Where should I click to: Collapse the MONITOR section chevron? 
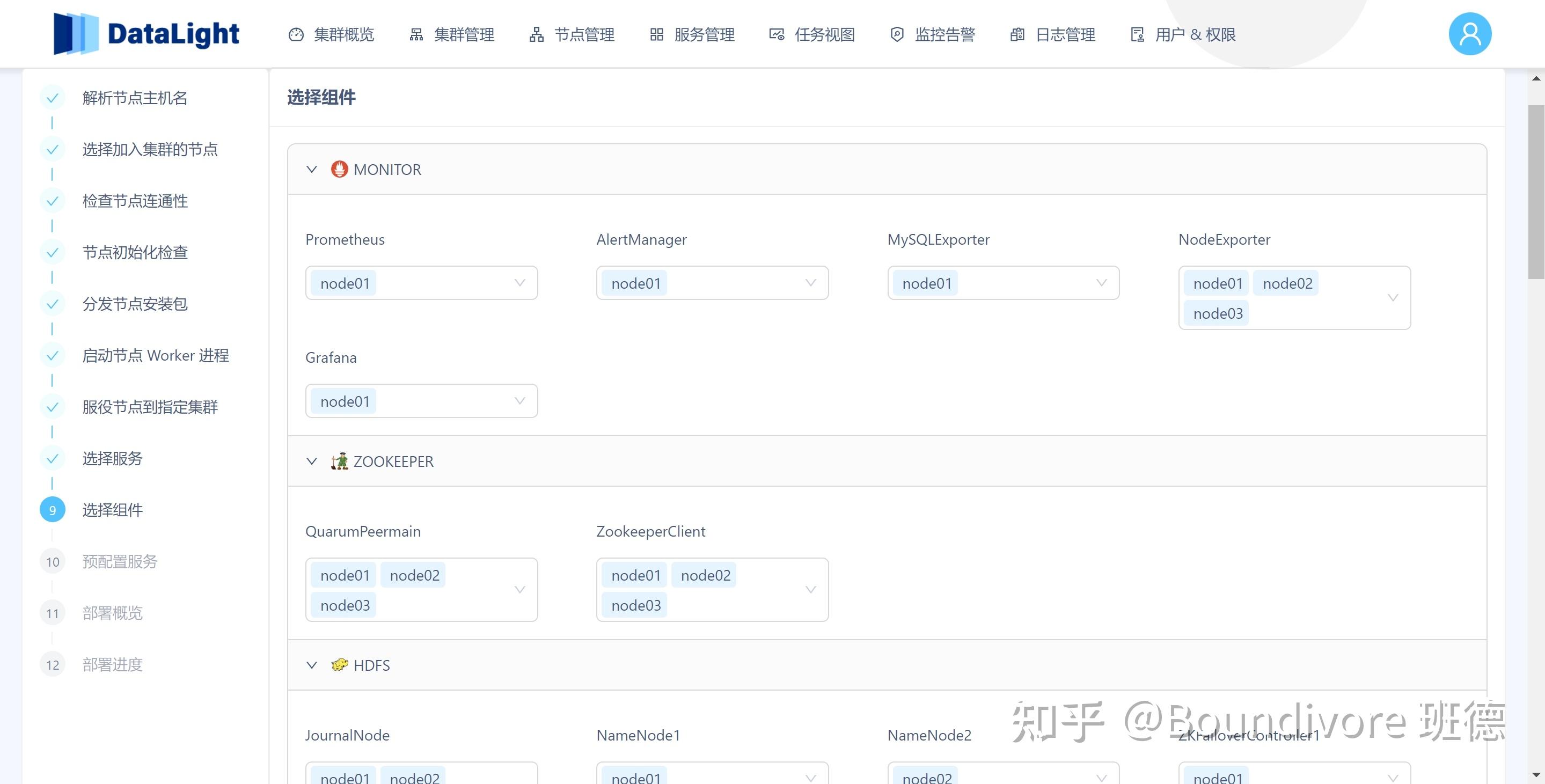point(311,169)
